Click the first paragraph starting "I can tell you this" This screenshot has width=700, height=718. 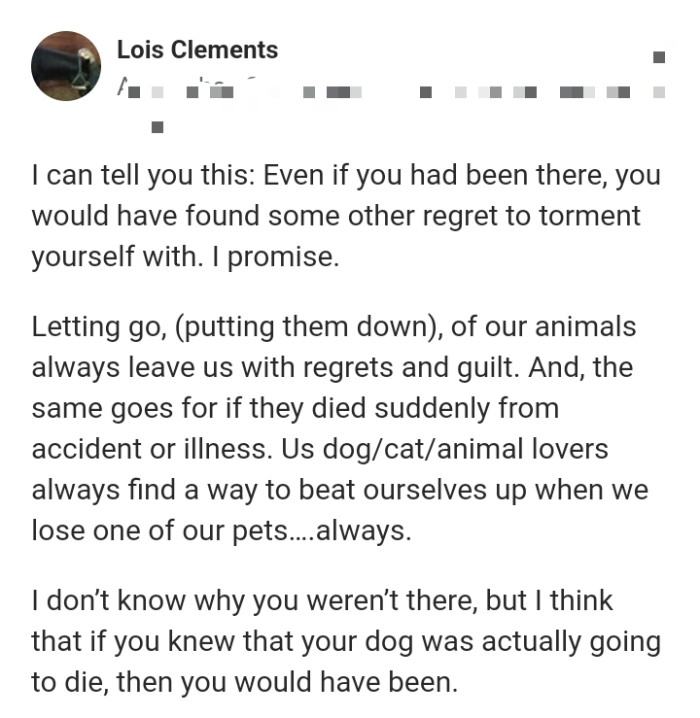[345, 215]
